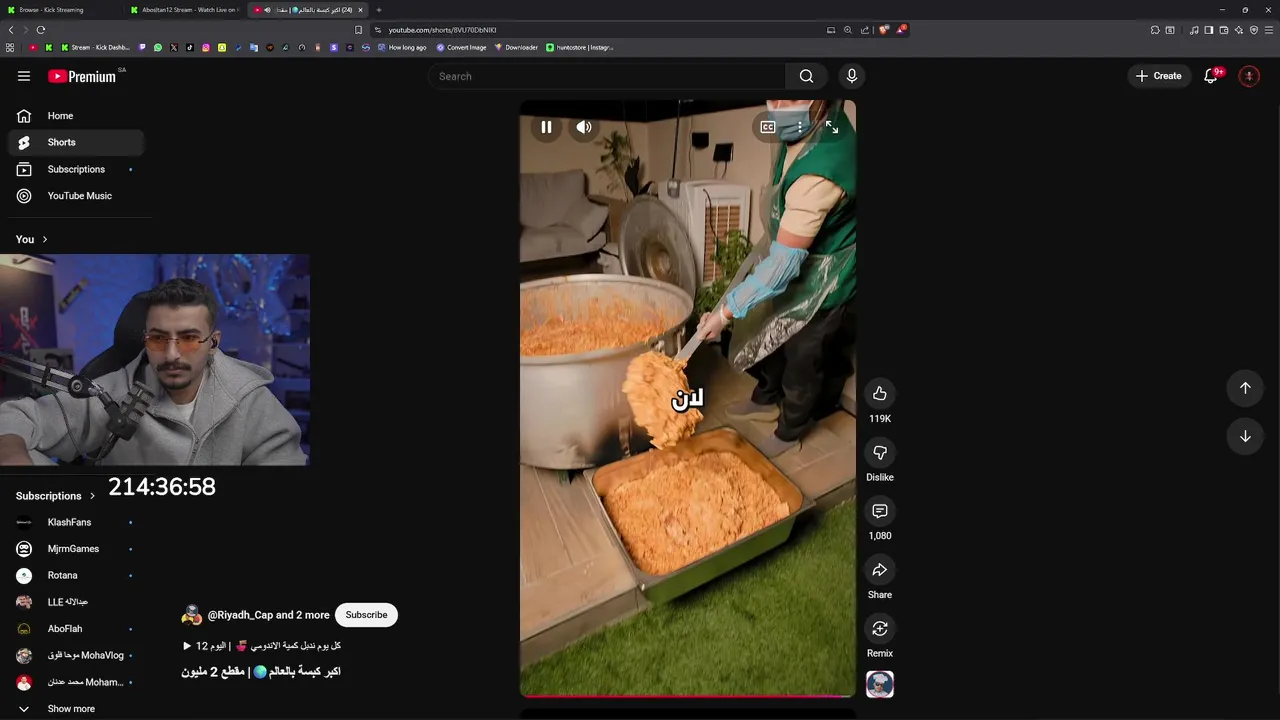The width and height of the screenshot is (1280, 720).
Task: Go back in the browser
Action: point(11,30)
